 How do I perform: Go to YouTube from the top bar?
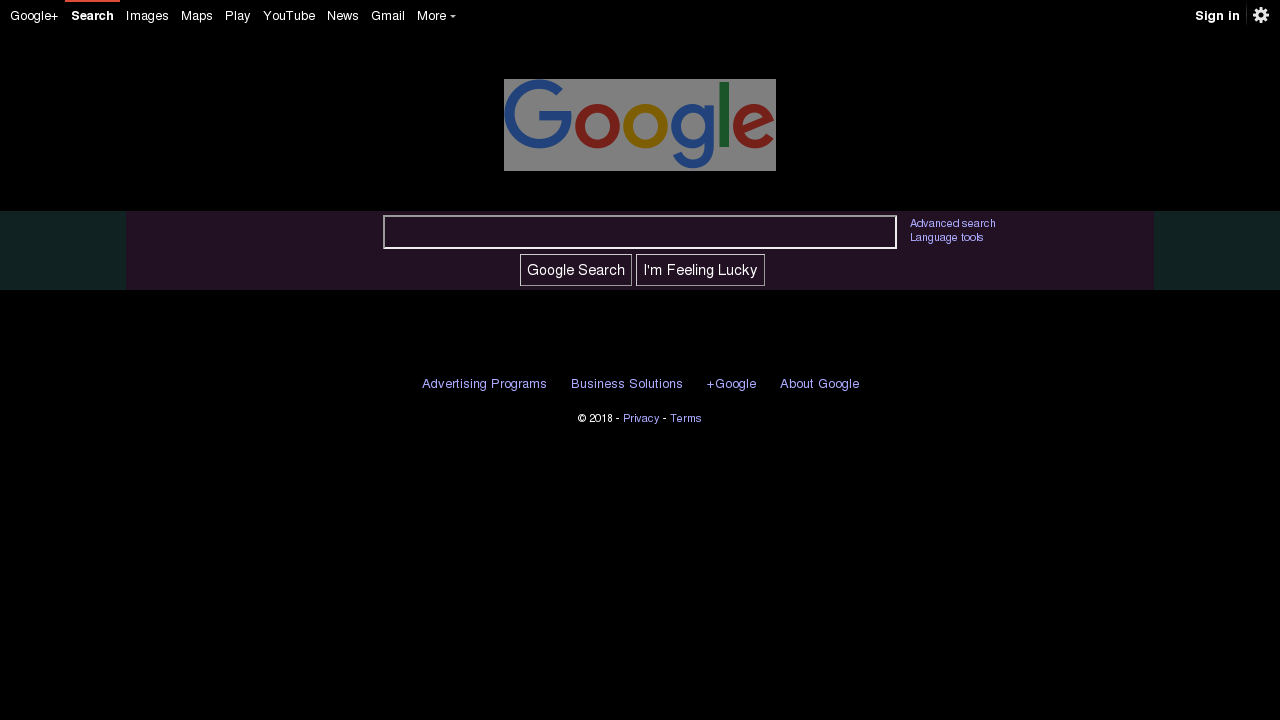click(289, 16)
